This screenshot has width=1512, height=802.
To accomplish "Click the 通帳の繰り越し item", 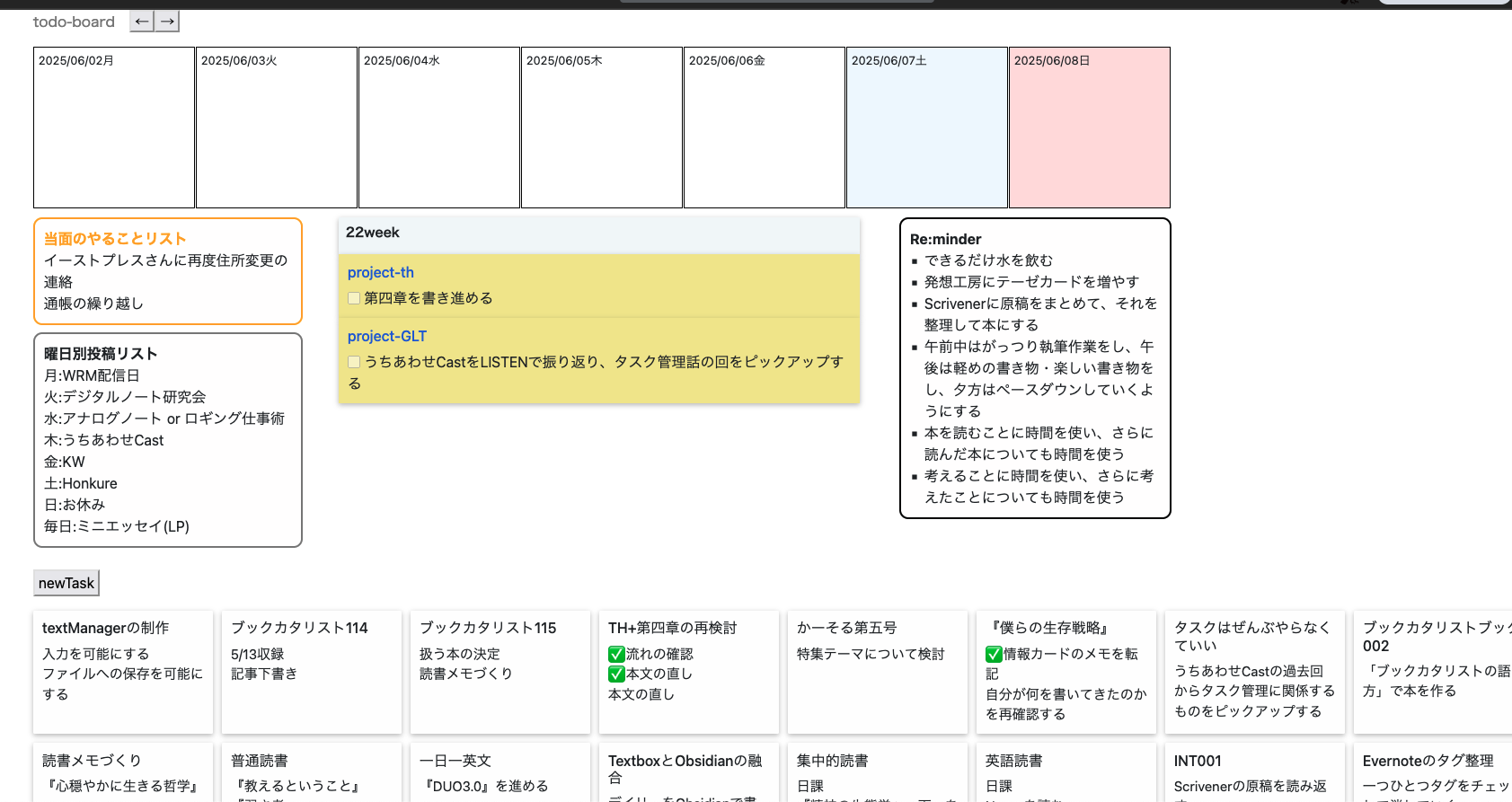I will pyautogui.click(x=93, y=304).
